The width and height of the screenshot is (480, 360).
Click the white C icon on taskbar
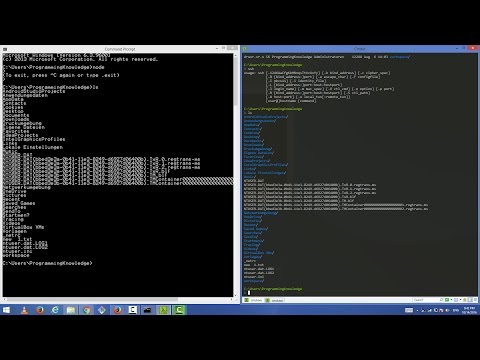pyautogui.click(x=132, y=310)
